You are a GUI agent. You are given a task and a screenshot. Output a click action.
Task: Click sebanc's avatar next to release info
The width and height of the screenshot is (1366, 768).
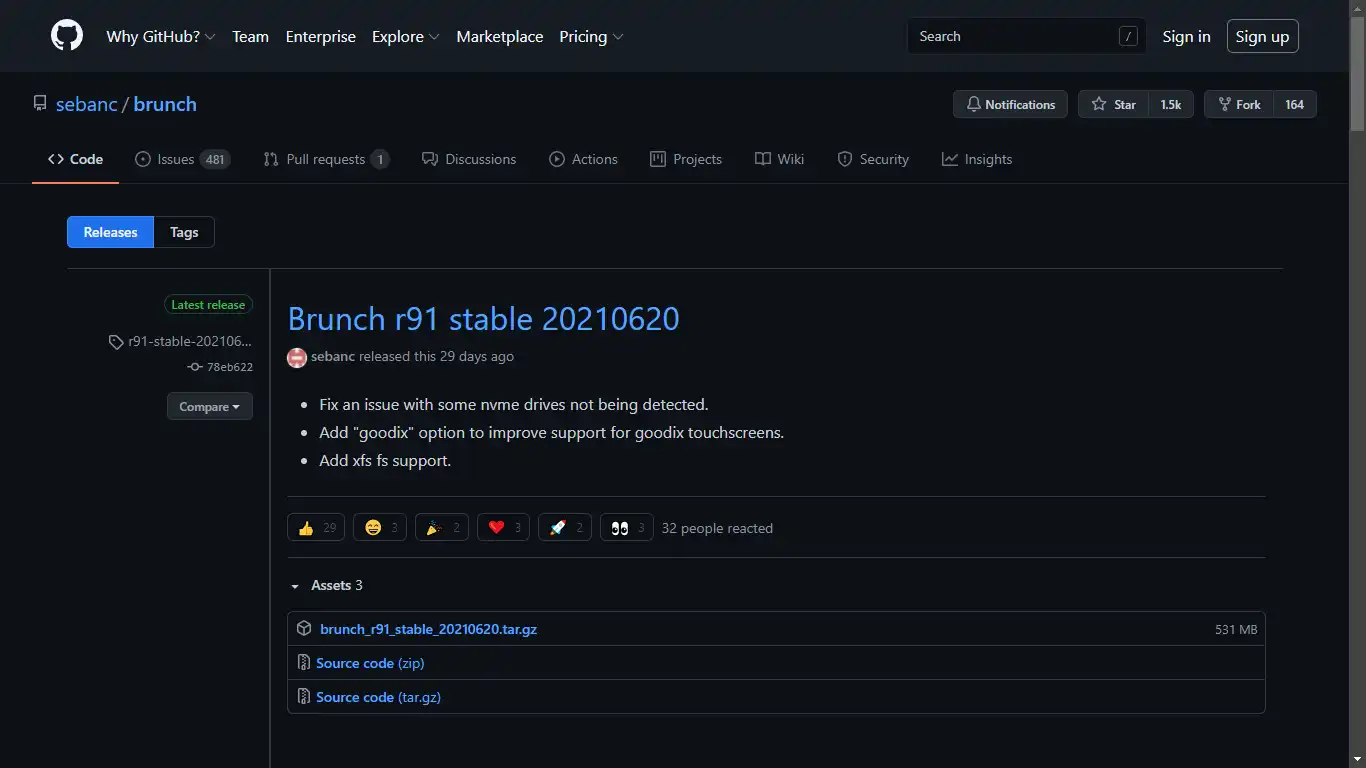tap(297, 357)
